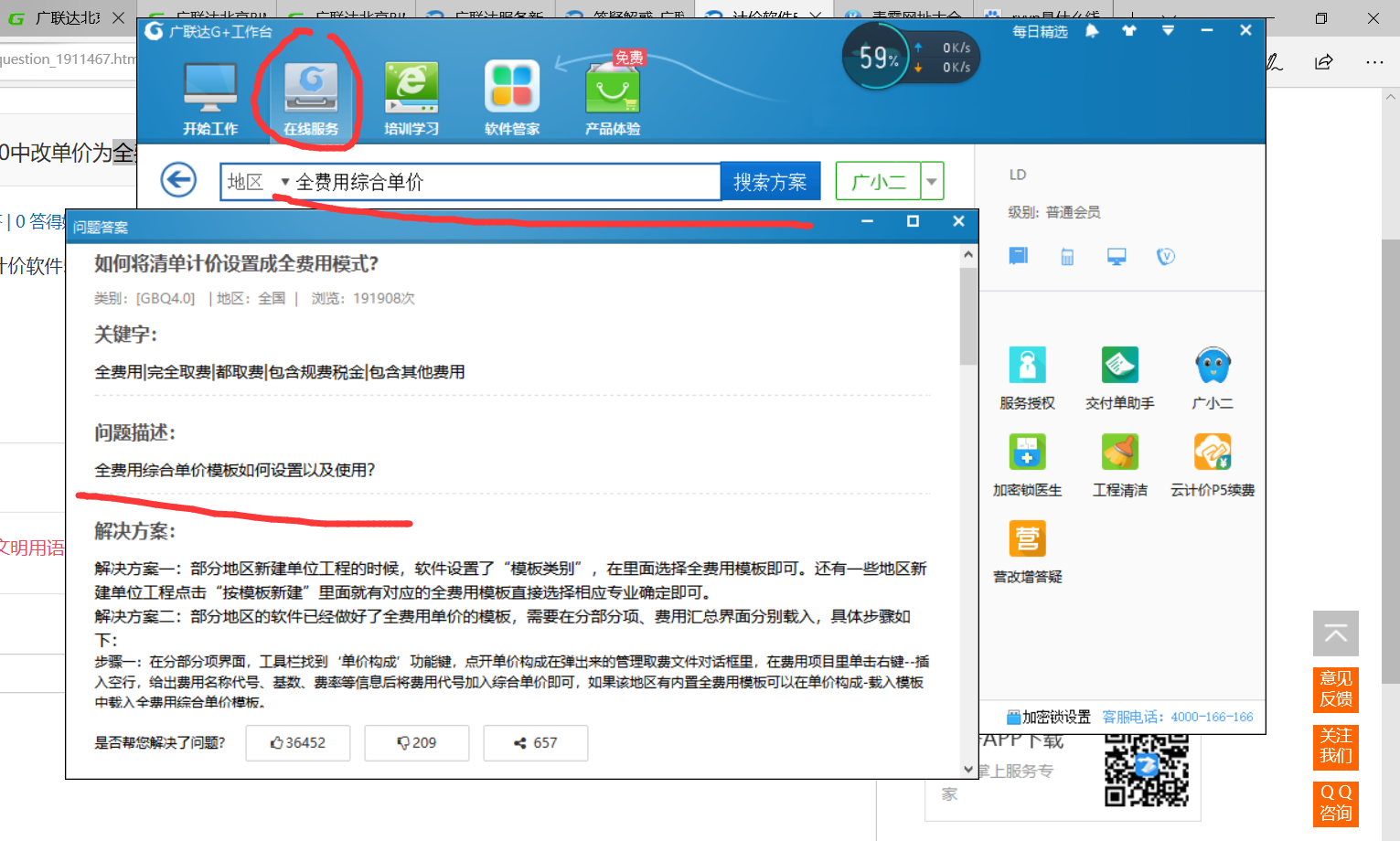
Task: Click 关注我们 on the webpage
Action: pos(1336,747)
